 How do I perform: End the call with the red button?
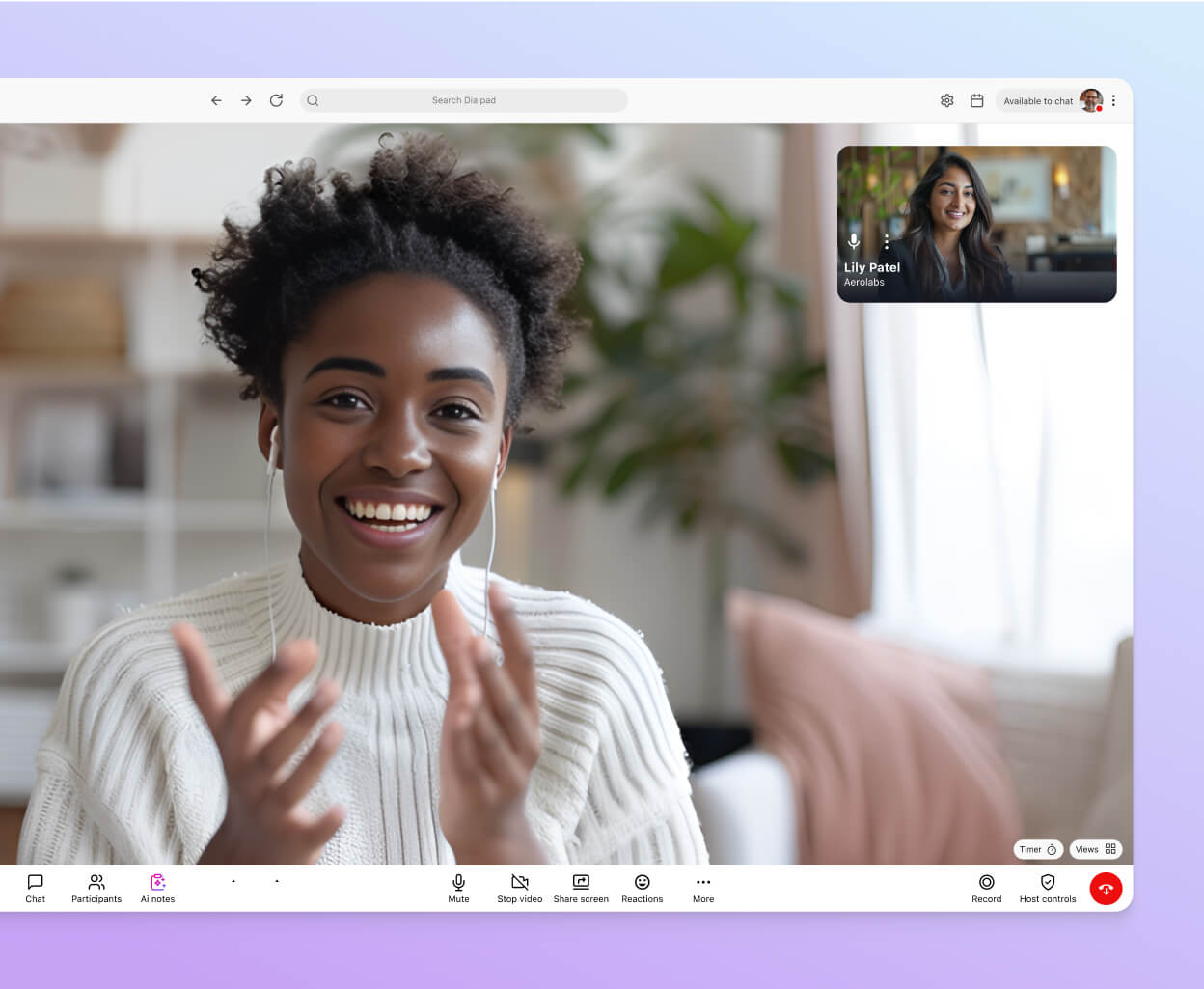[x=1106, y=889]
